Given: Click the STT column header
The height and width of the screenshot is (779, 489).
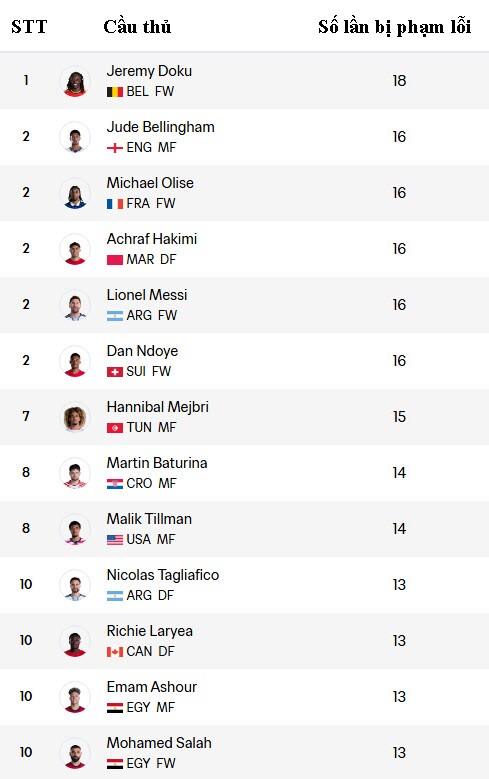Looking at the screenshot, I should (29, 26).
